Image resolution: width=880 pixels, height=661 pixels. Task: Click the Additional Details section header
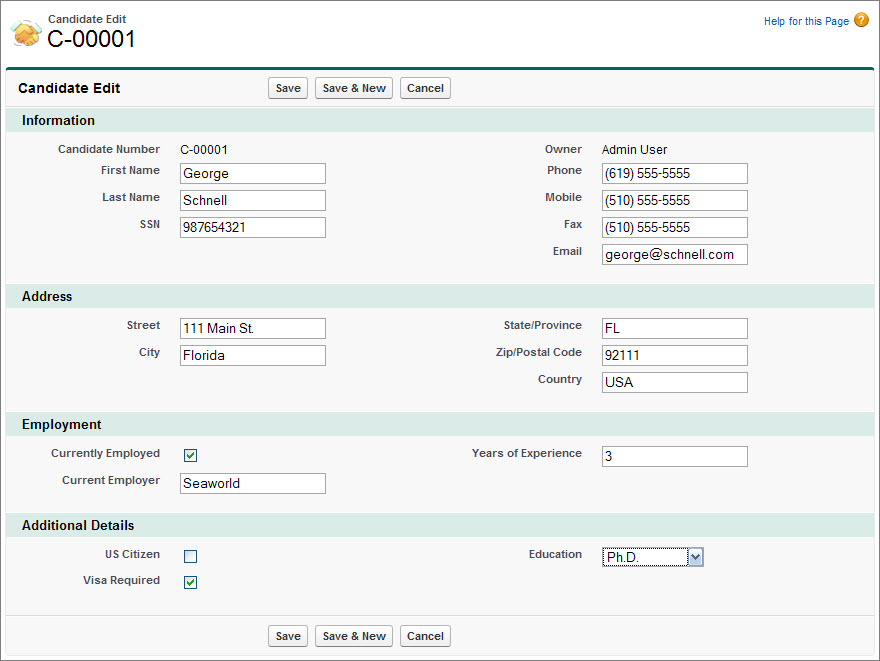[440, 525]
